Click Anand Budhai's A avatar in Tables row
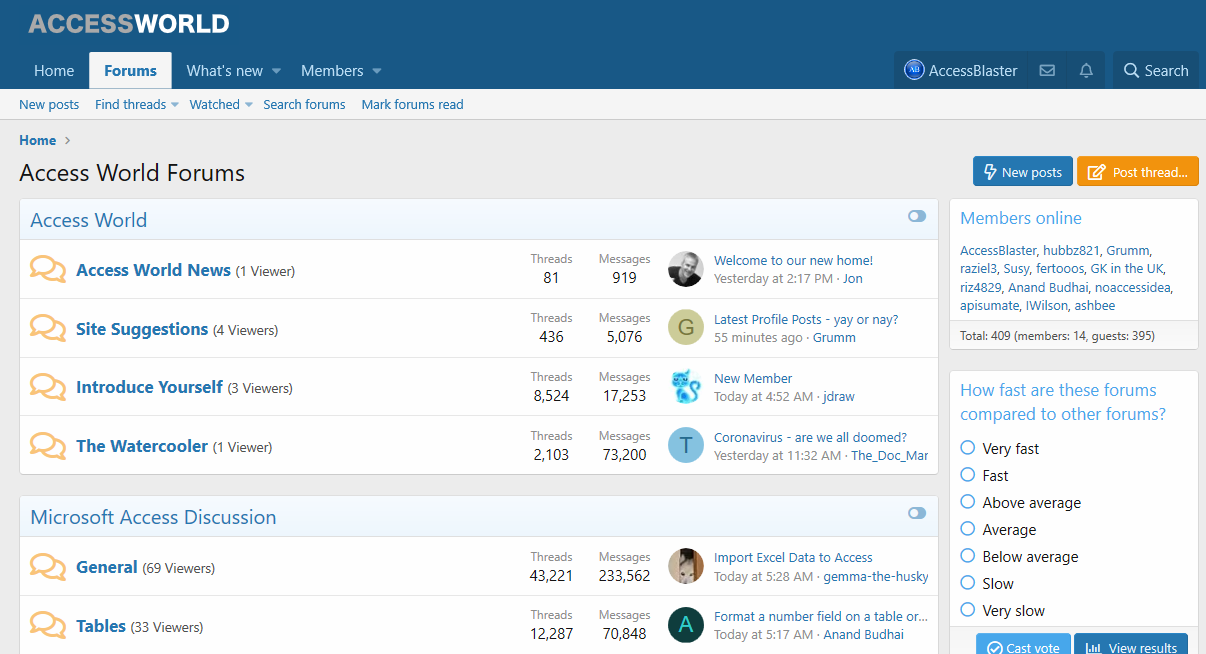1206x654 pixels. (x=686, y=625)
